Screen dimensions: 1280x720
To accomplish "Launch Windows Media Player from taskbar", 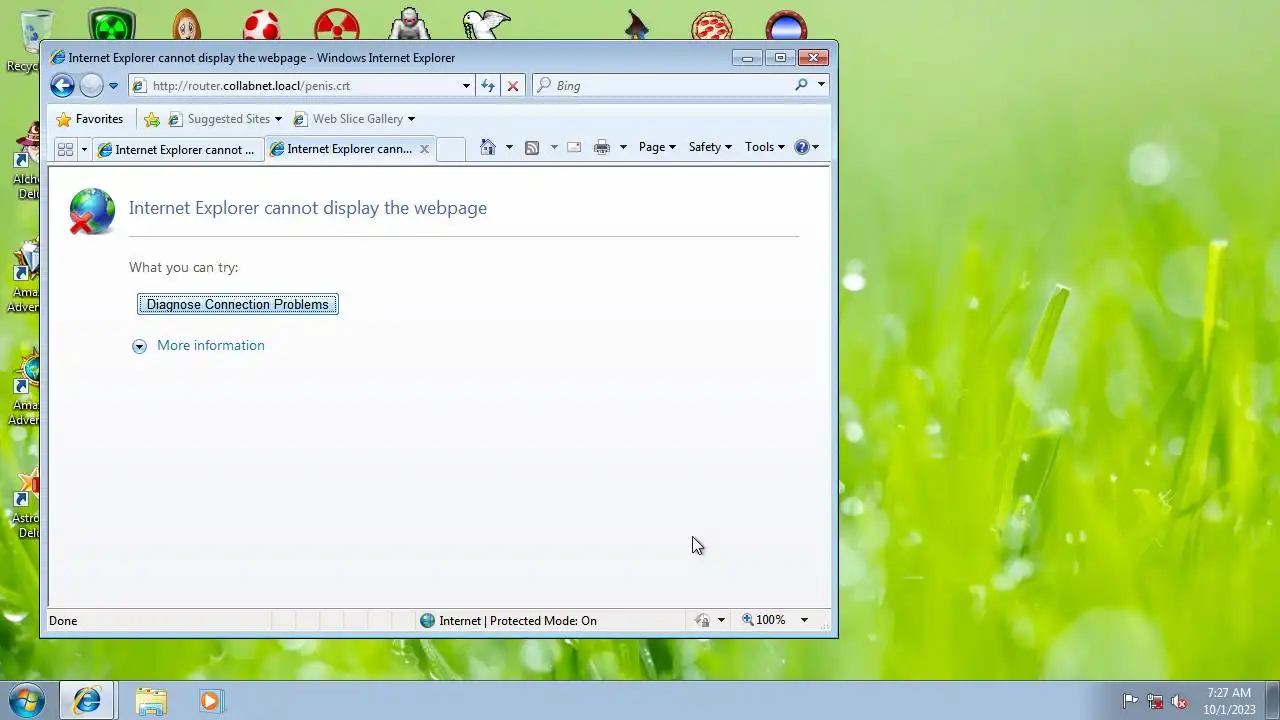I will pyautogui.click(x=210, y=701).
